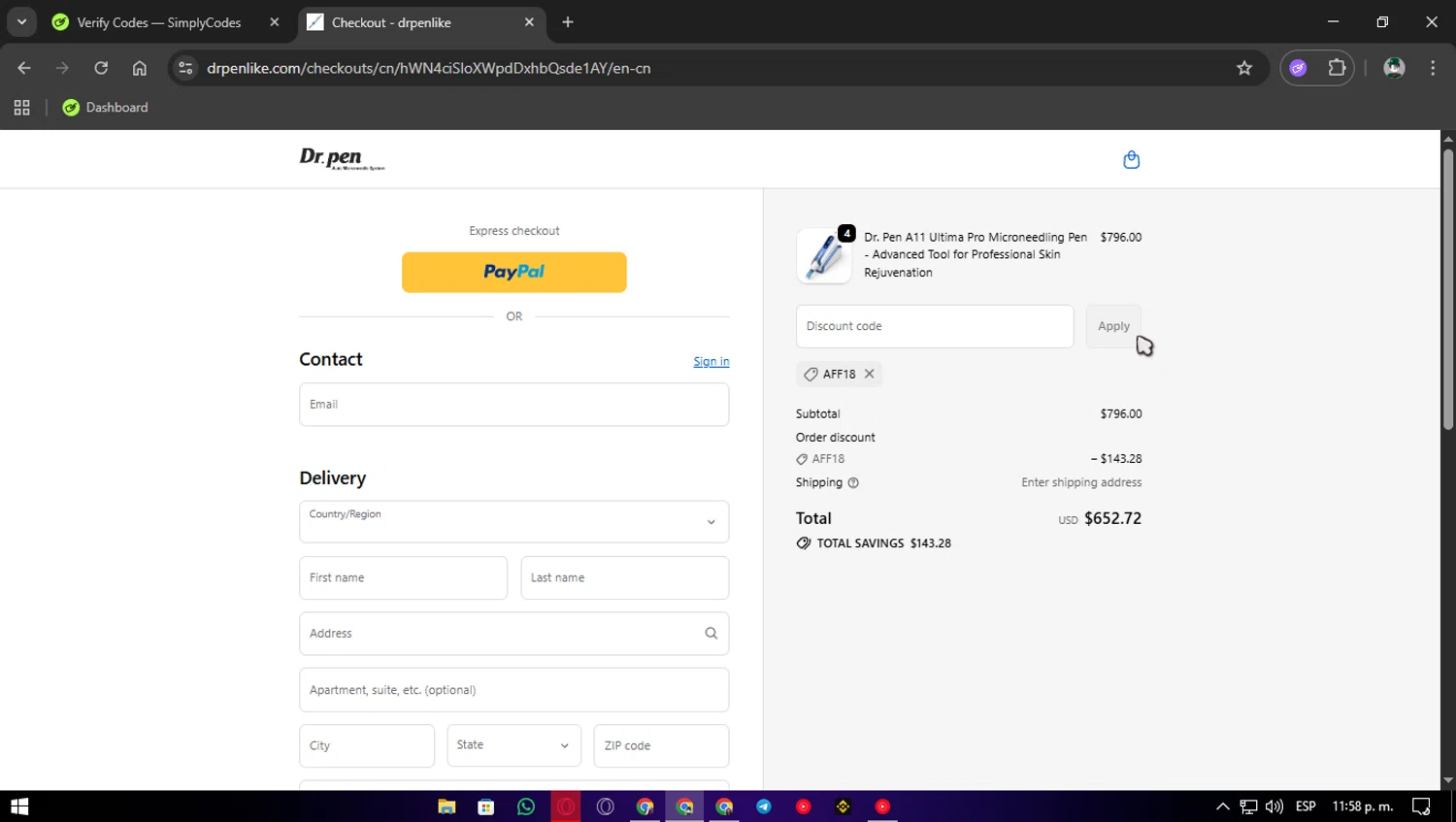The image size is (1456, 822).
Task: Click the Sign in link
Action: pos(711,361)
